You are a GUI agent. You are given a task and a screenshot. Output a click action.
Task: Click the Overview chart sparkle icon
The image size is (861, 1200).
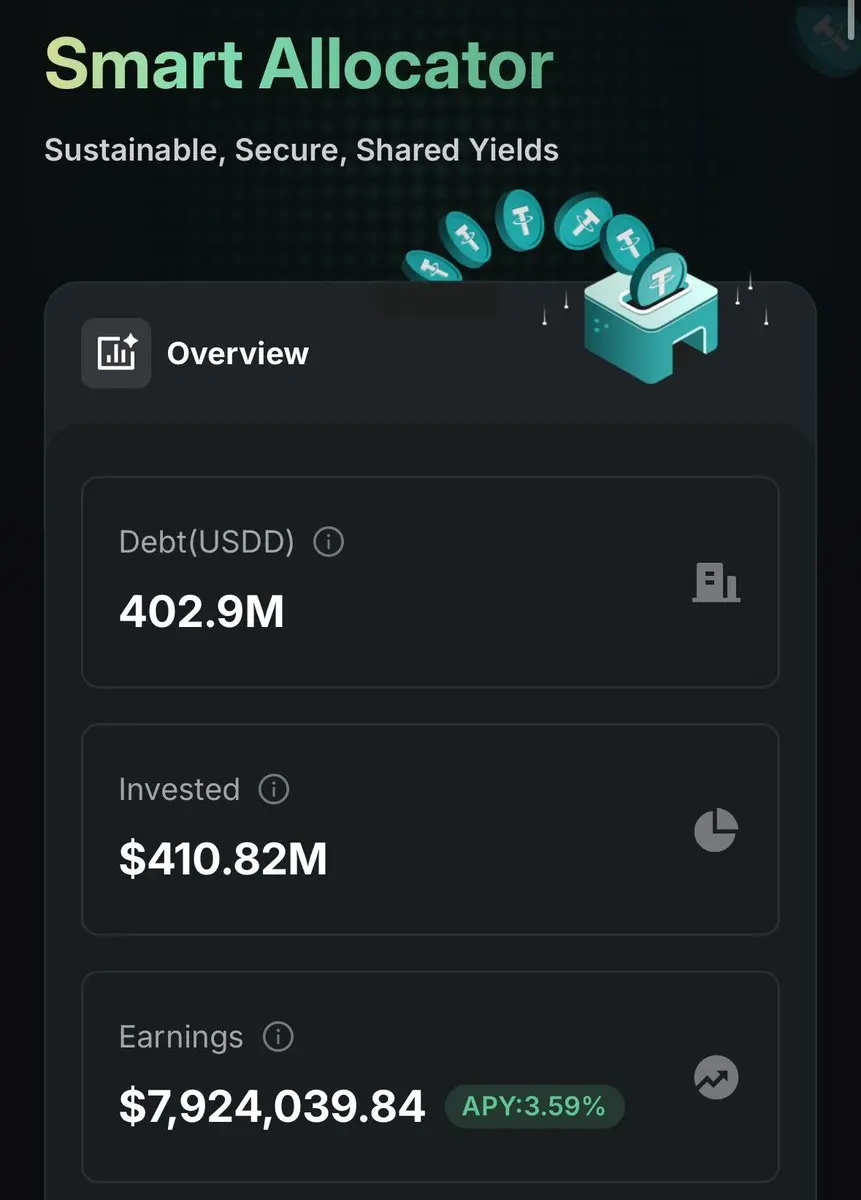[116, 353]
